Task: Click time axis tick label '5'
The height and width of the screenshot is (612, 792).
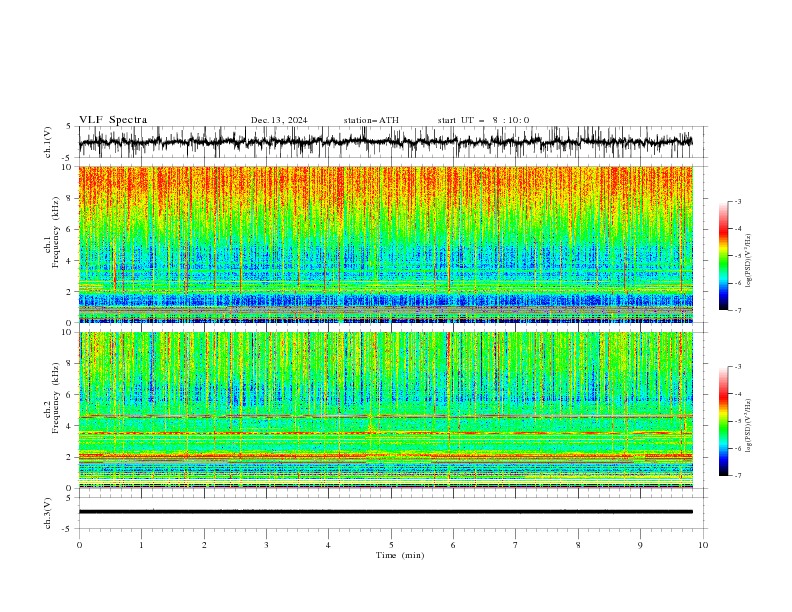Action: tap(391, 545)
